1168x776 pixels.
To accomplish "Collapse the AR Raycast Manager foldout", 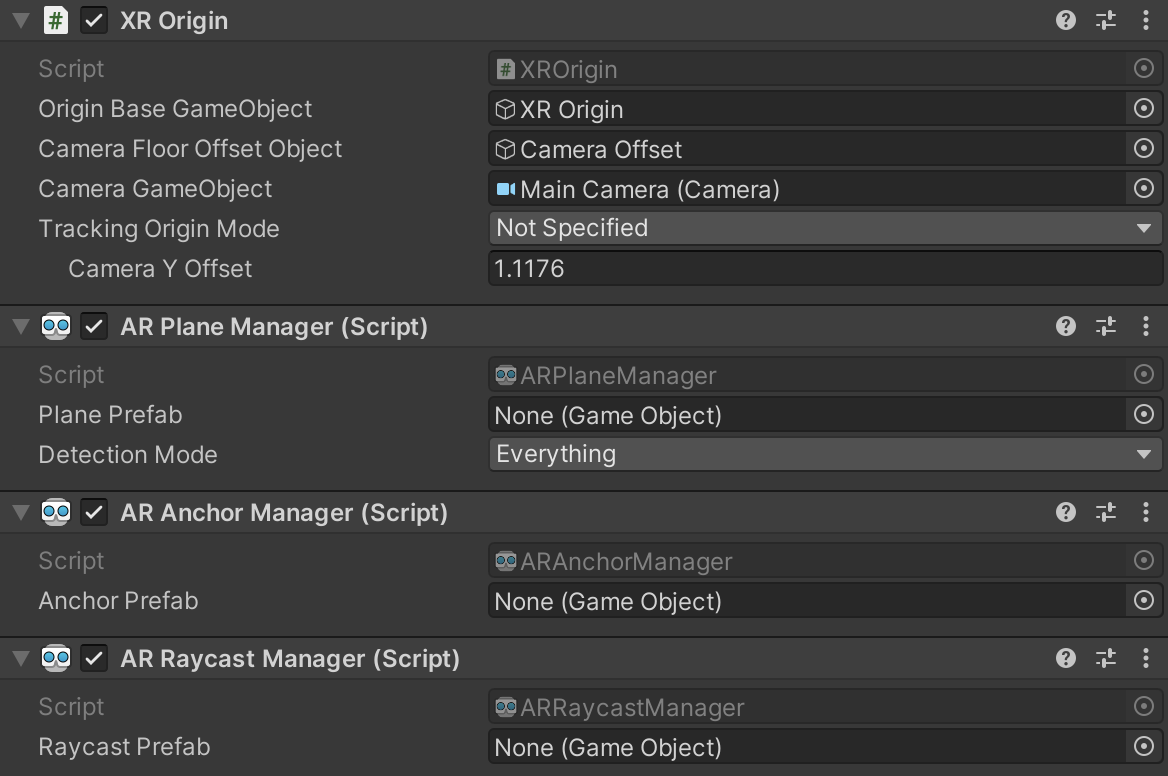I will point(20,658).
